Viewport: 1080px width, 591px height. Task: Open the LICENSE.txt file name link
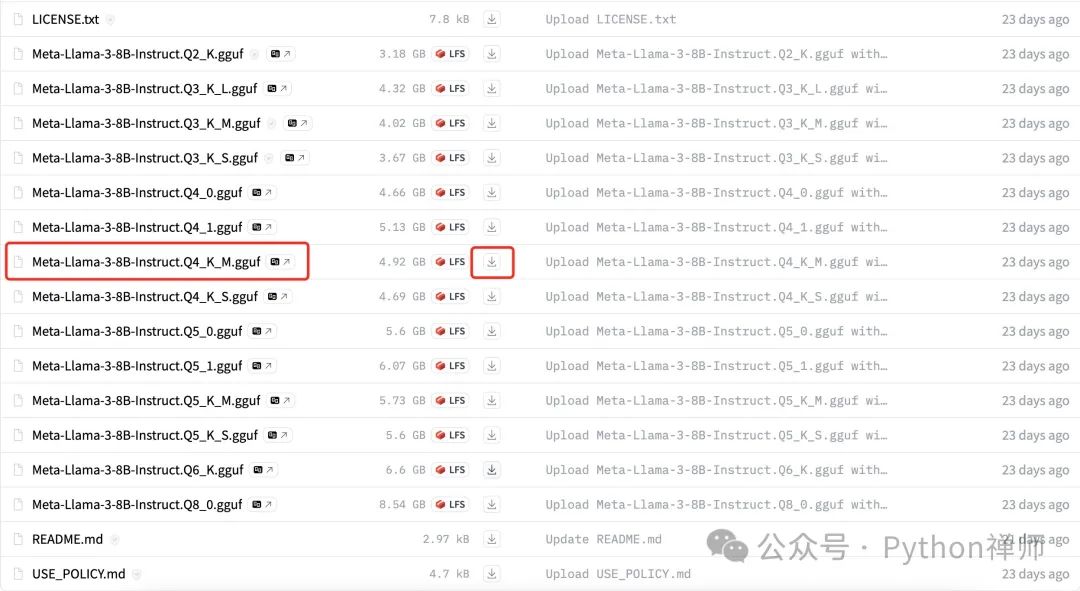[65, 19]
